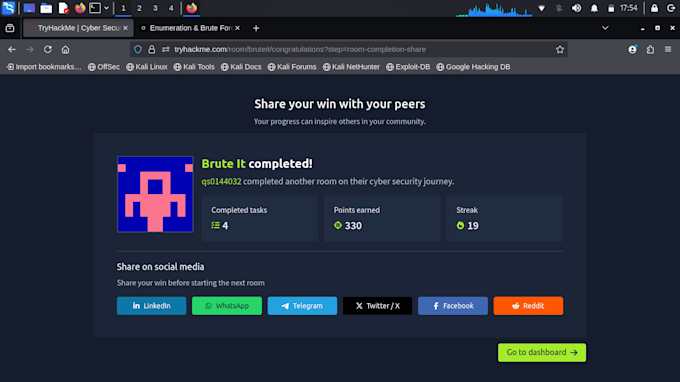Share the win on Twitter / X

tap(377, 306)
